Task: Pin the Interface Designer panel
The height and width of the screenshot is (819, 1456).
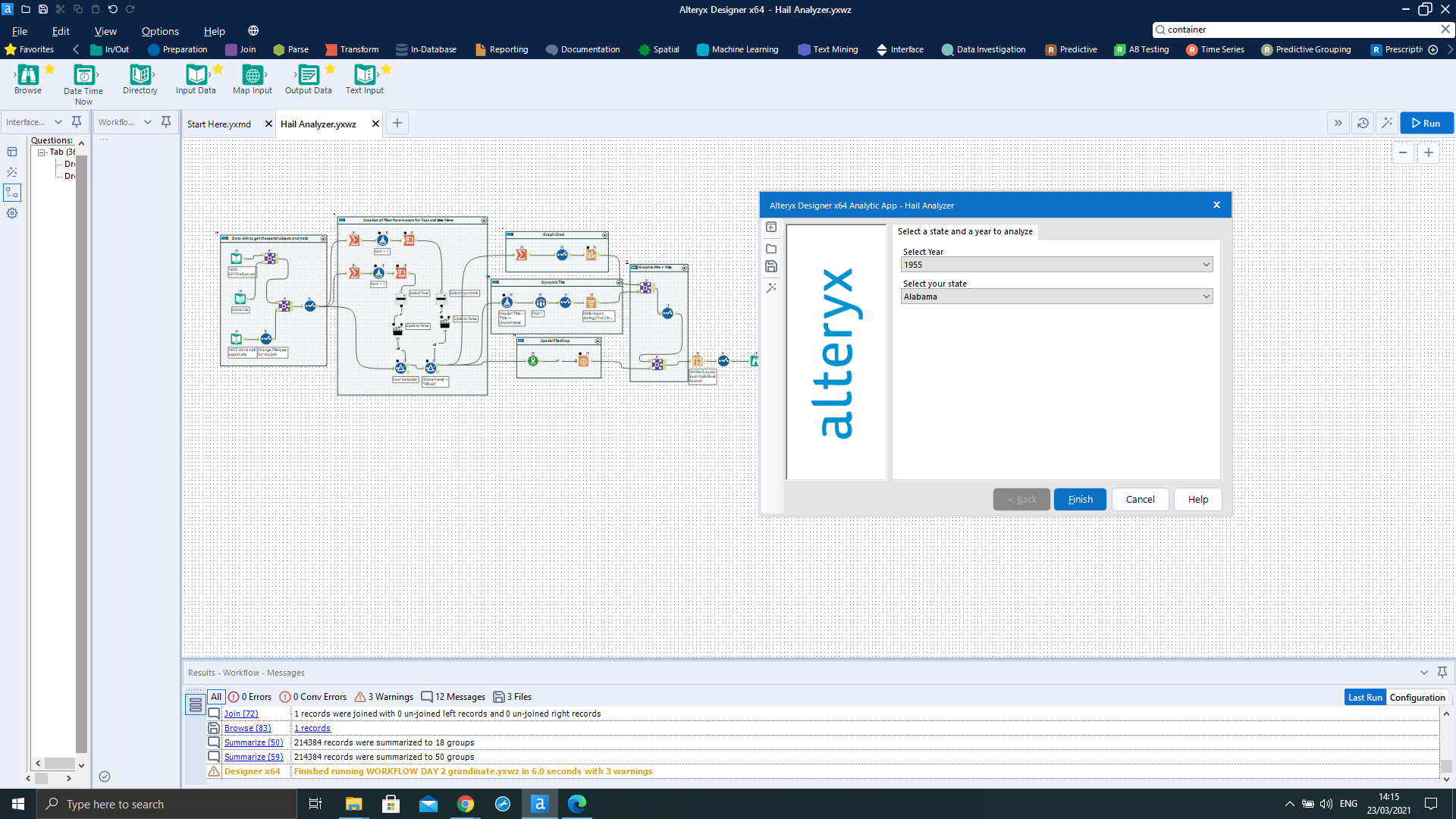Action: click(x=77, y=122)
